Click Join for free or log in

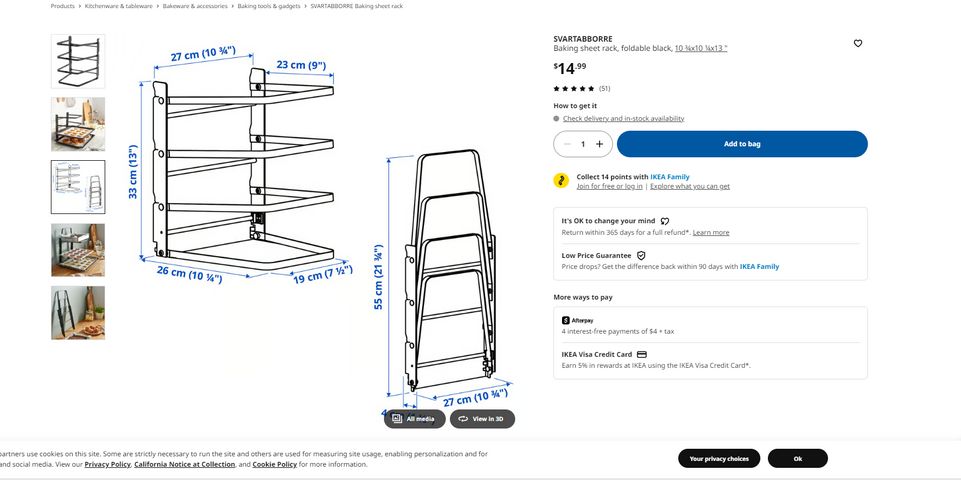(x=609, y=186)
